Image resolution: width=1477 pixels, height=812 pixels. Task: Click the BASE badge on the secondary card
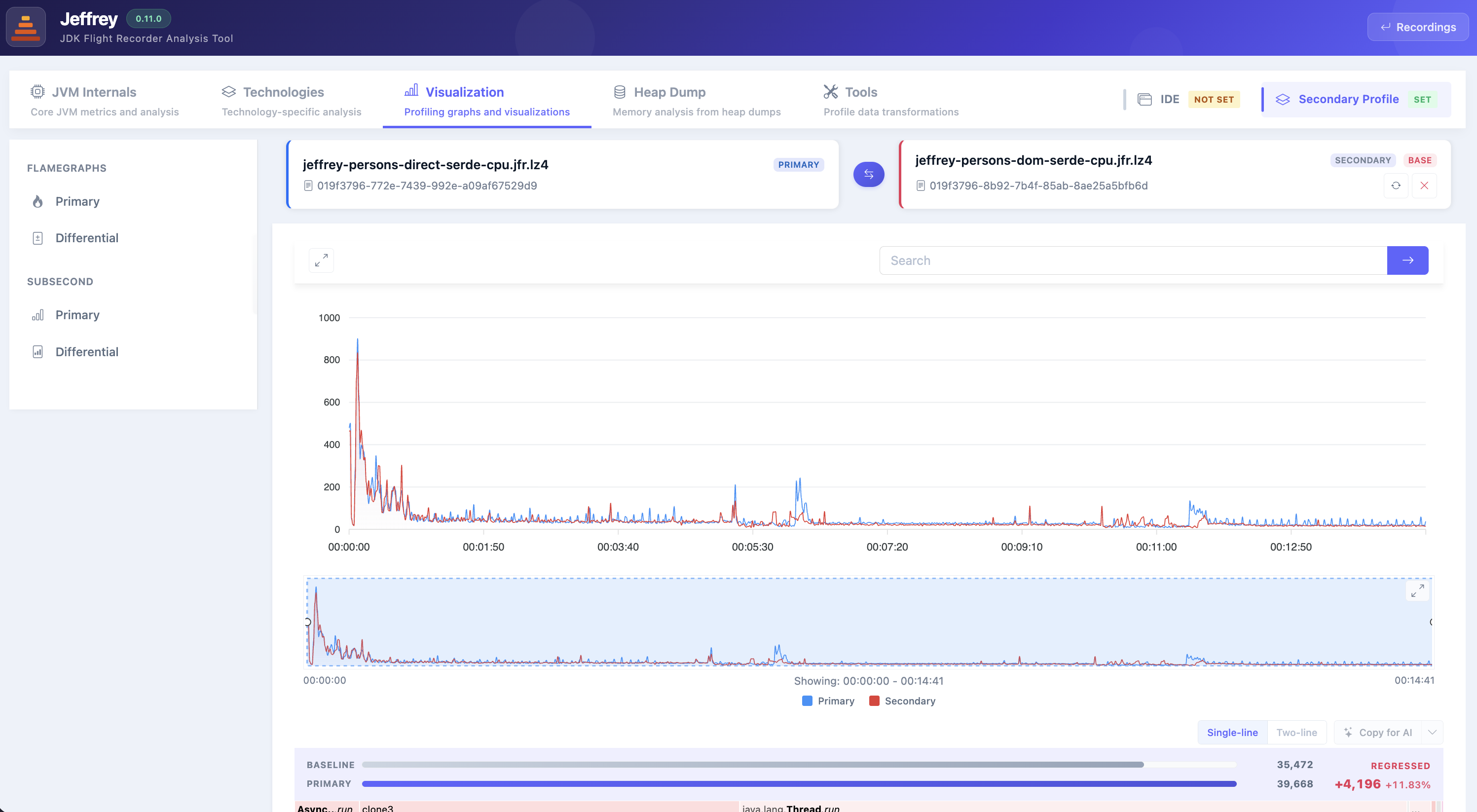(x=1420, y=160)
